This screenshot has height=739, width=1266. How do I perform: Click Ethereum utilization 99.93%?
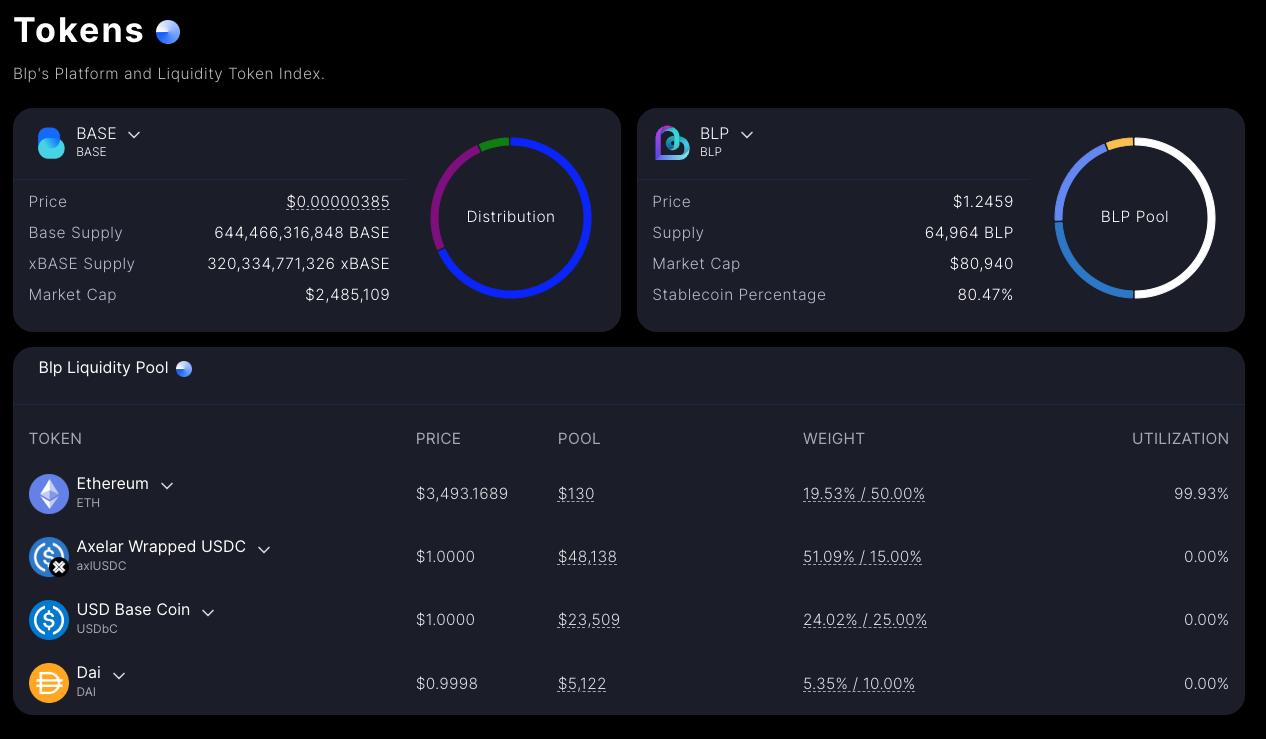[x=1201, y=494]
